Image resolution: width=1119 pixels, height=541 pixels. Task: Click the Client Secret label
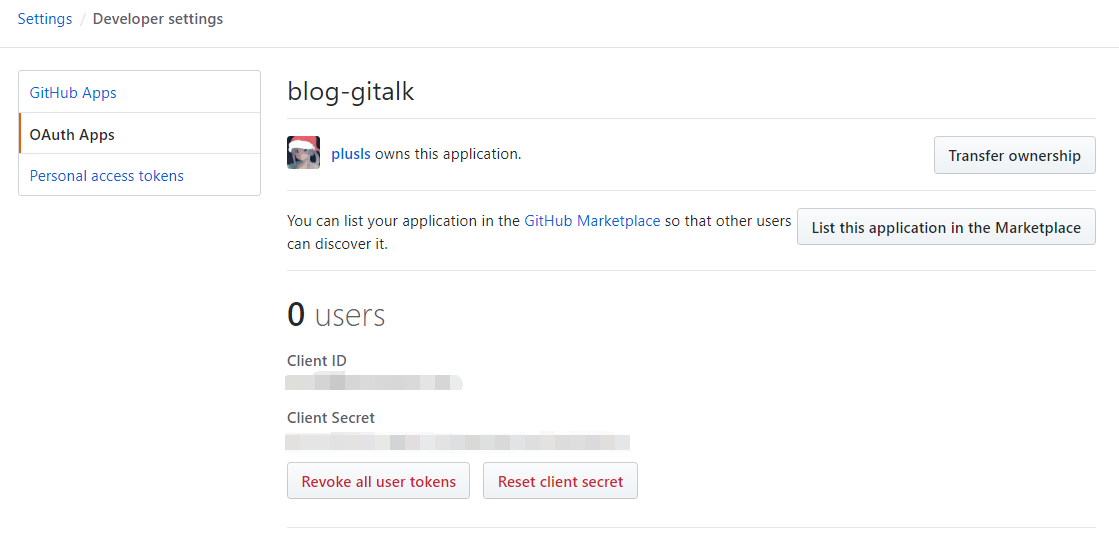331,418
